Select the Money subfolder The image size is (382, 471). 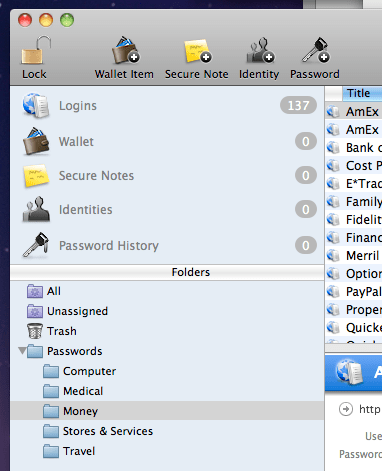click(x=167, y=411)
